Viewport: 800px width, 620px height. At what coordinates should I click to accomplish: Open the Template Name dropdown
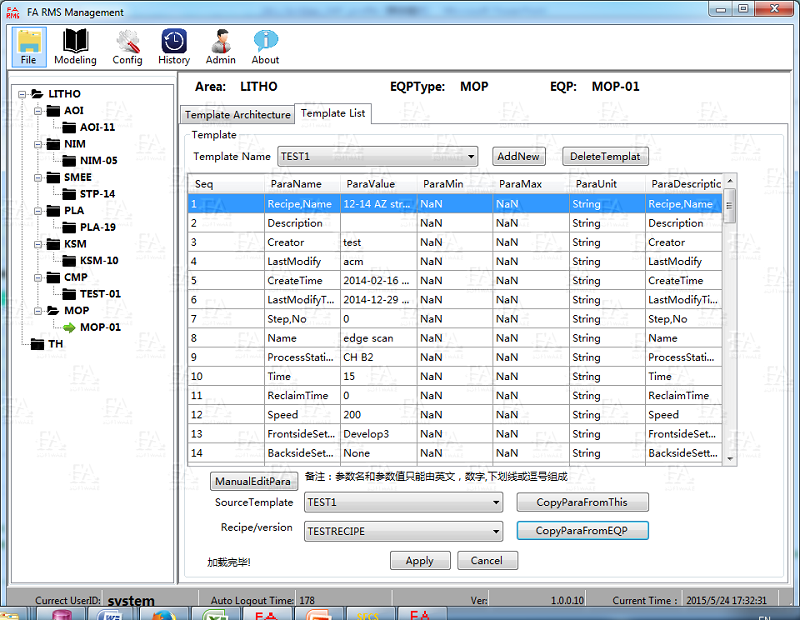pyautogui.click(x=471, y=156)
